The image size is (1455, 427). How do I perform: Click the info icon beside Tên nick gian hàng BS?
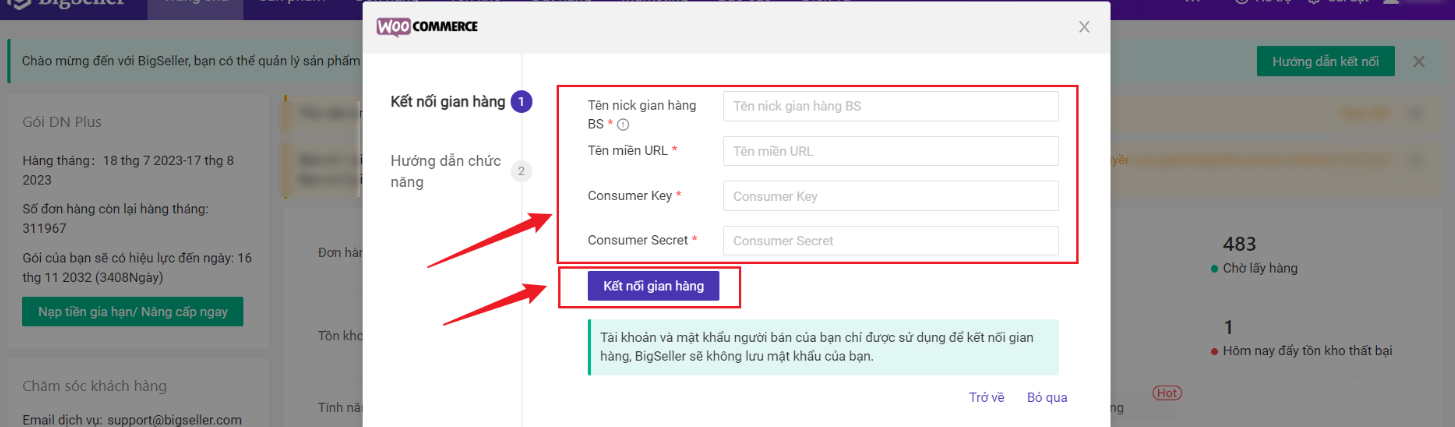pyautogui.click(x=623, y=125)
